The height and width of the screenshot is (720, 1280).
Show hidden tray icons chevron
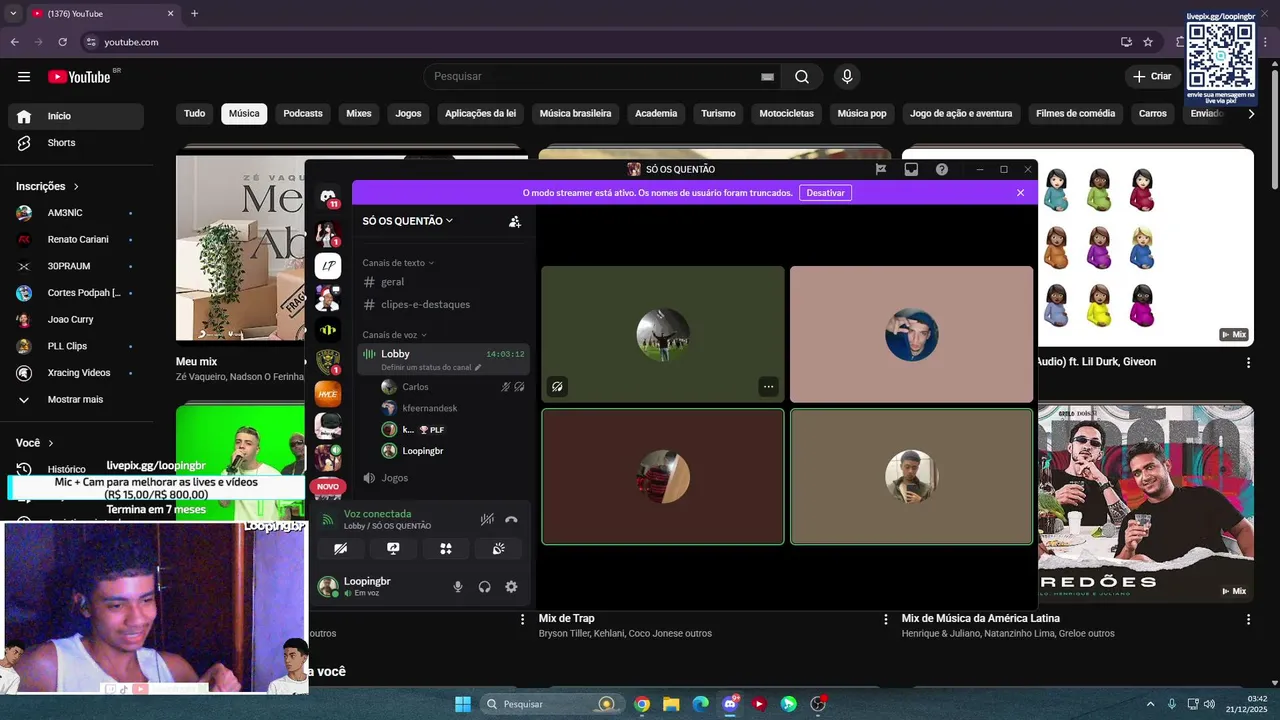(x=1150, y=704)
